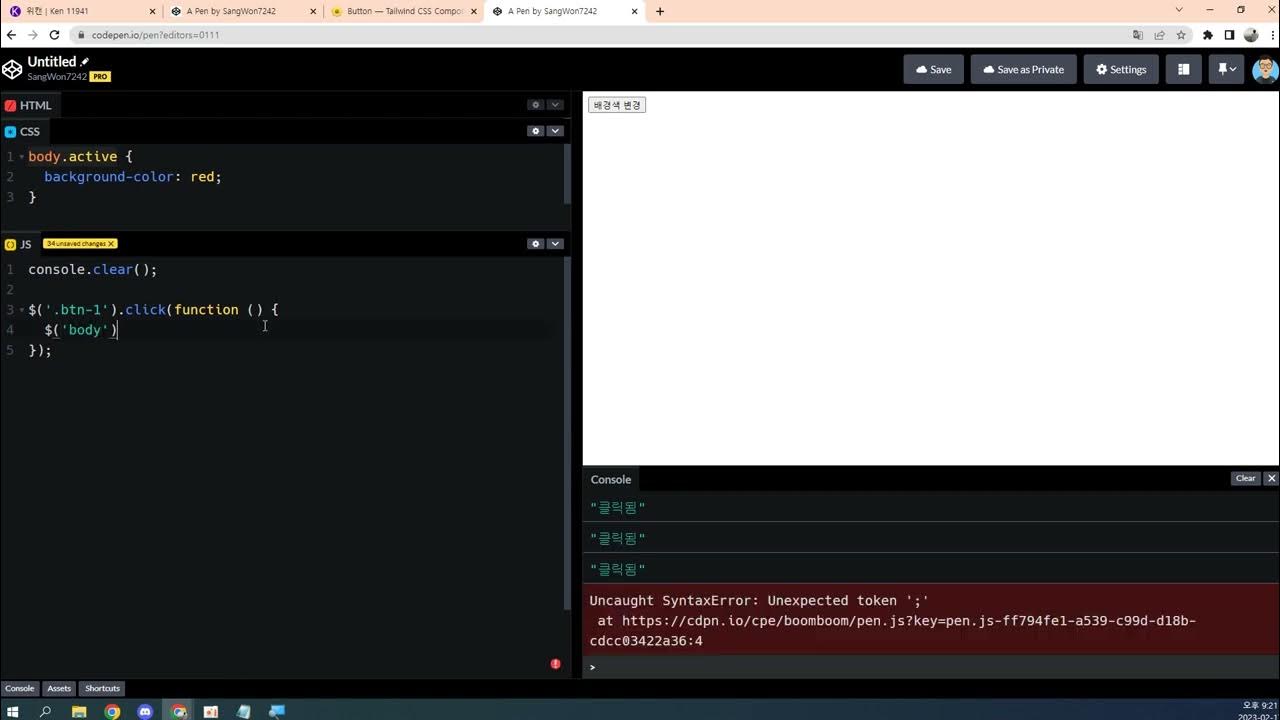Edit the pen title via pencil icon
Screen dimensions: 1280x720
[x=85, y=62]
